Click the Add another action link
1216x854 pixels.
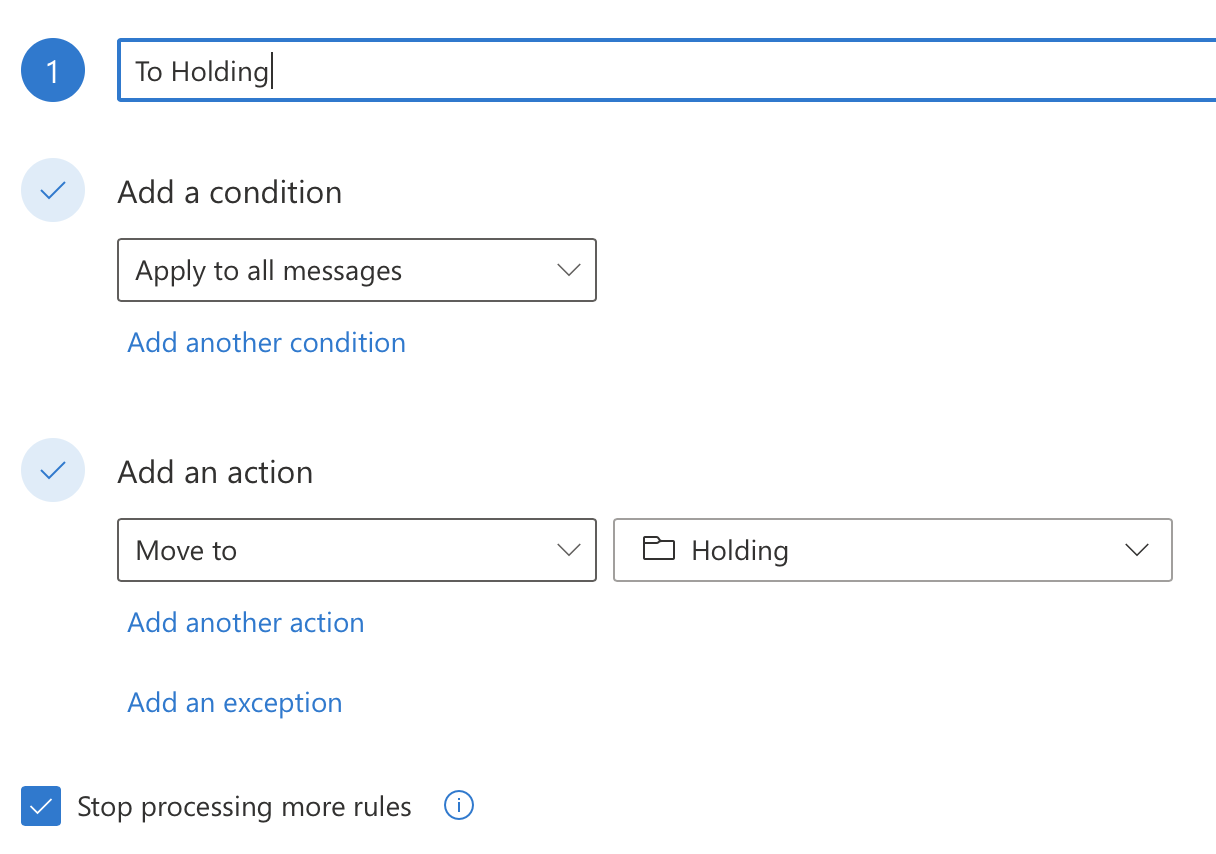[246, 623]
